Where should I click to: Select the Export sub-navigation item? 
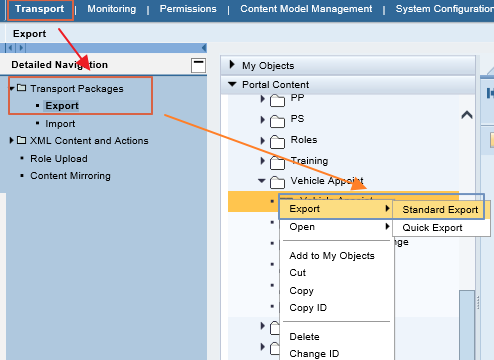[29, 34]
